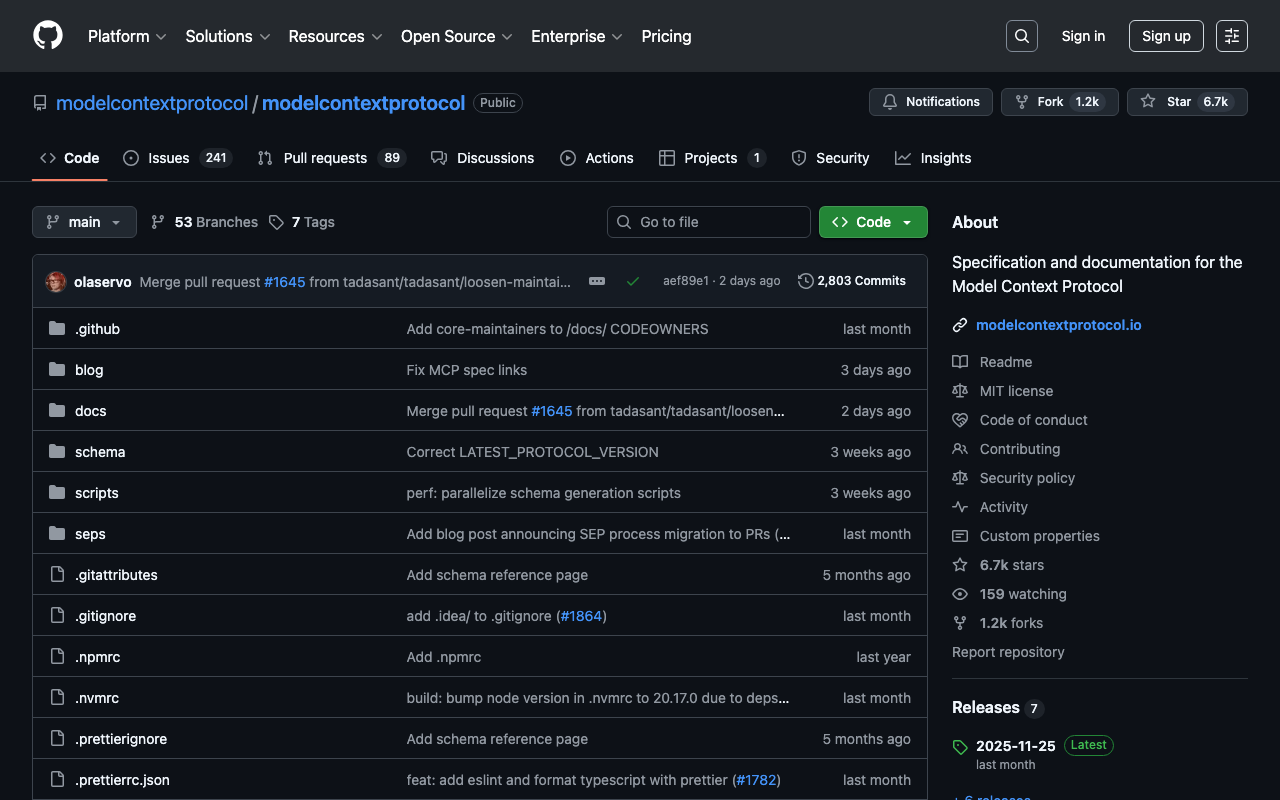This screenshot has width=1280, height=800.
Task: Click the Go to file field
Action: point(709,222)
